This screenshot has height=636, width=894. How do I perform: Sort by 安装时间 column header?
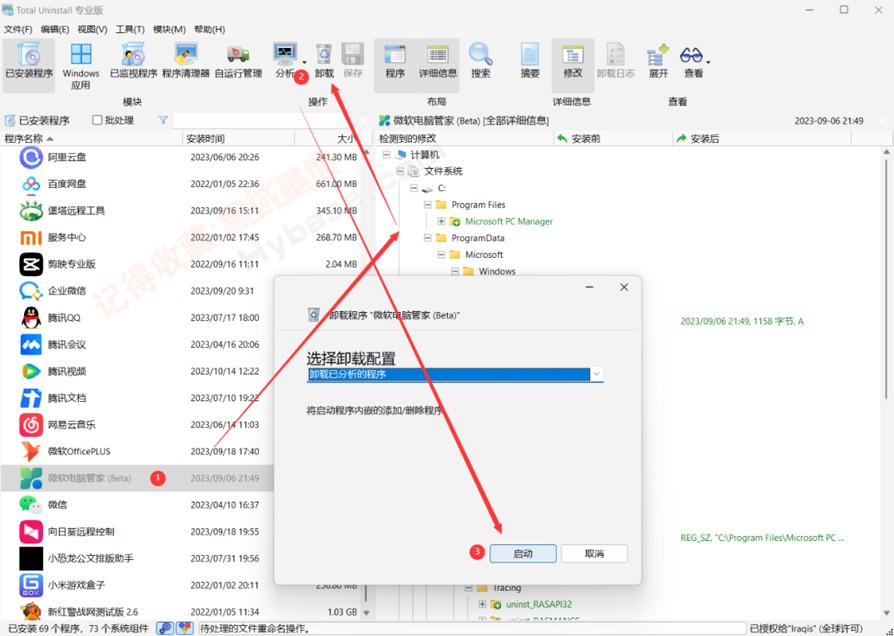[238, 139]
